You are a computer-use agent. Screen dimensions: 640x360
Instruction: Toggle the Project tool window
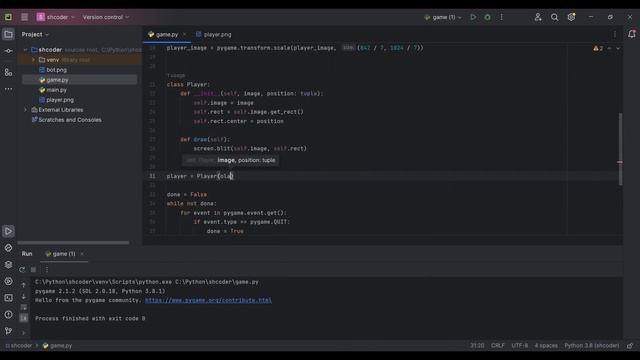(8, 34)
